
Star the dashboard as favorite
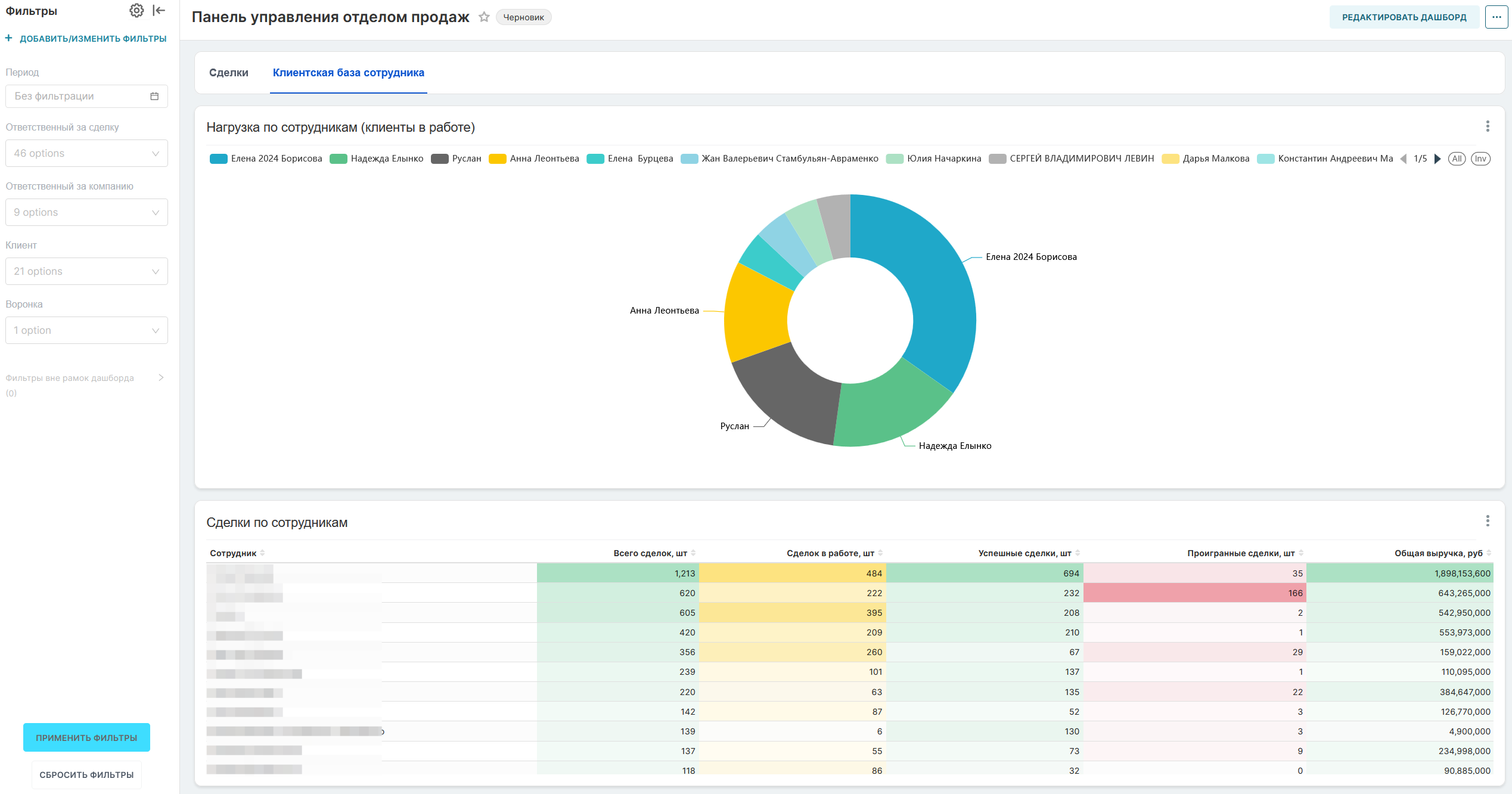coord(484,17)
